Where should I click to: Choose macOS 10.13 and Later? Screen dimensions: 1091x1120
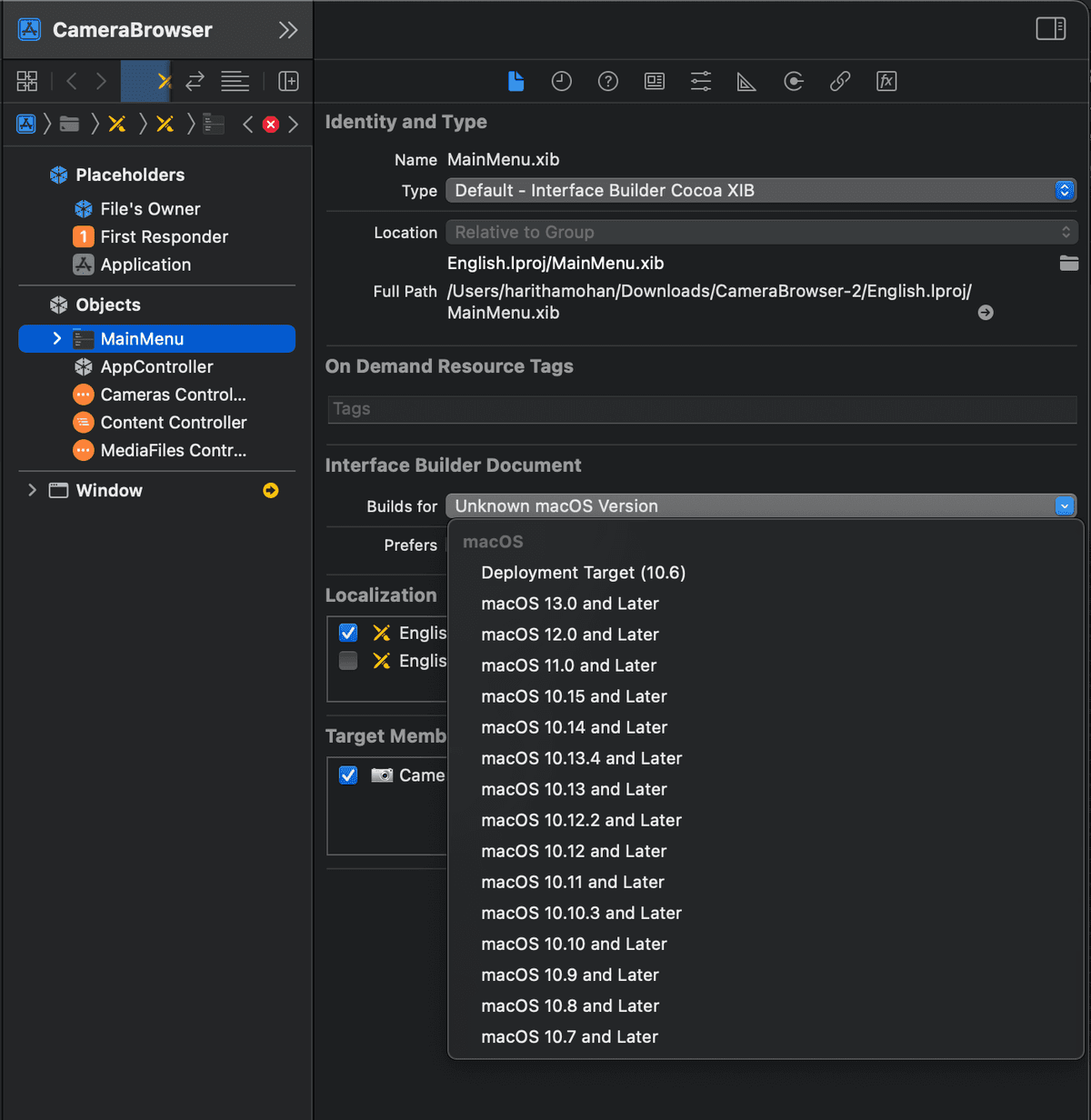point(766,789)
